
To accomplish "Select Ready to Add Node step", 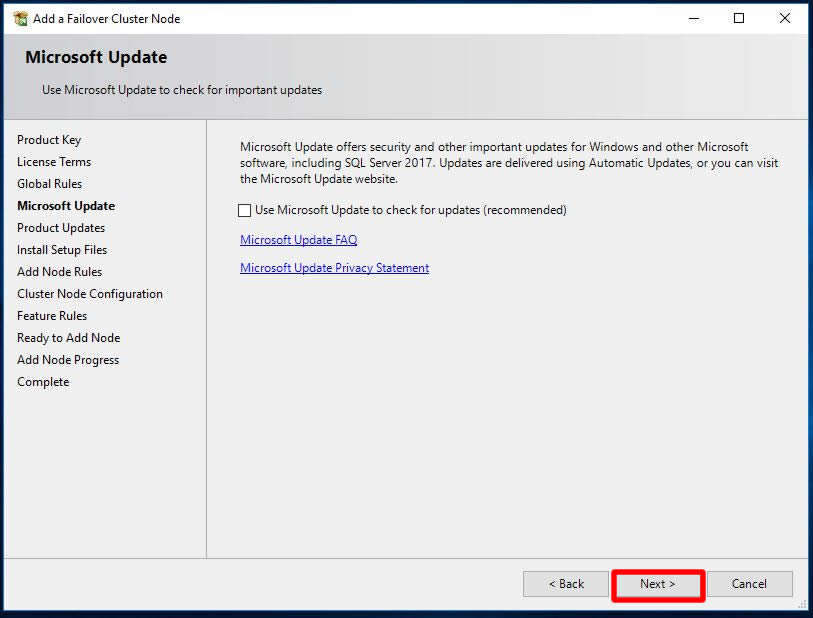I will [68, 338].
